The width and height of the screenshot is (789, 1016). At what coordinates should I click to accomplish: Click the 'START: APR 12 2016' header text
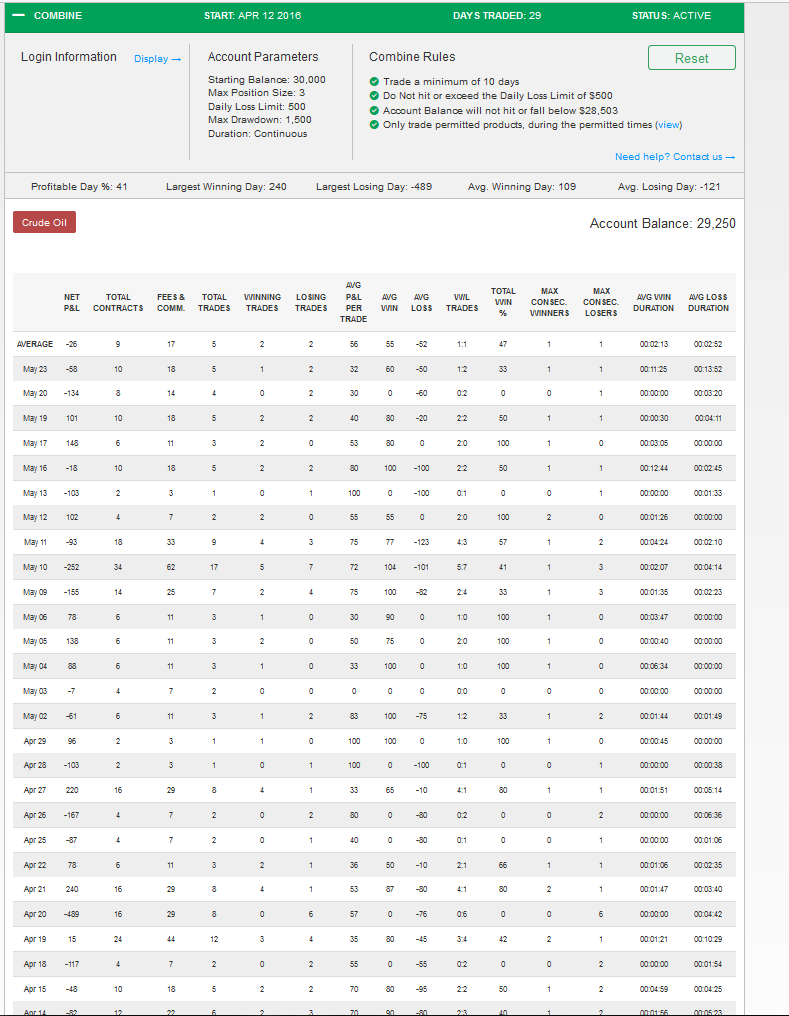(x=253, y=16)
